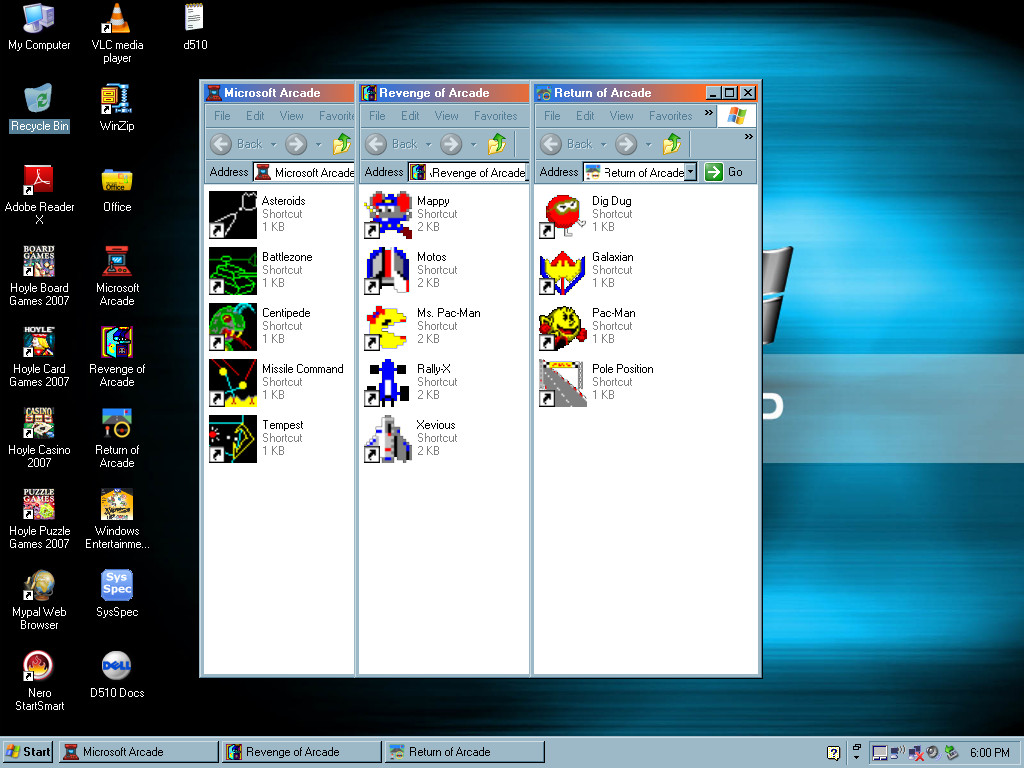Open Favorites menu in Return of Arcade window
Screen dimensions: 1024x768
[x=671, y=116]
